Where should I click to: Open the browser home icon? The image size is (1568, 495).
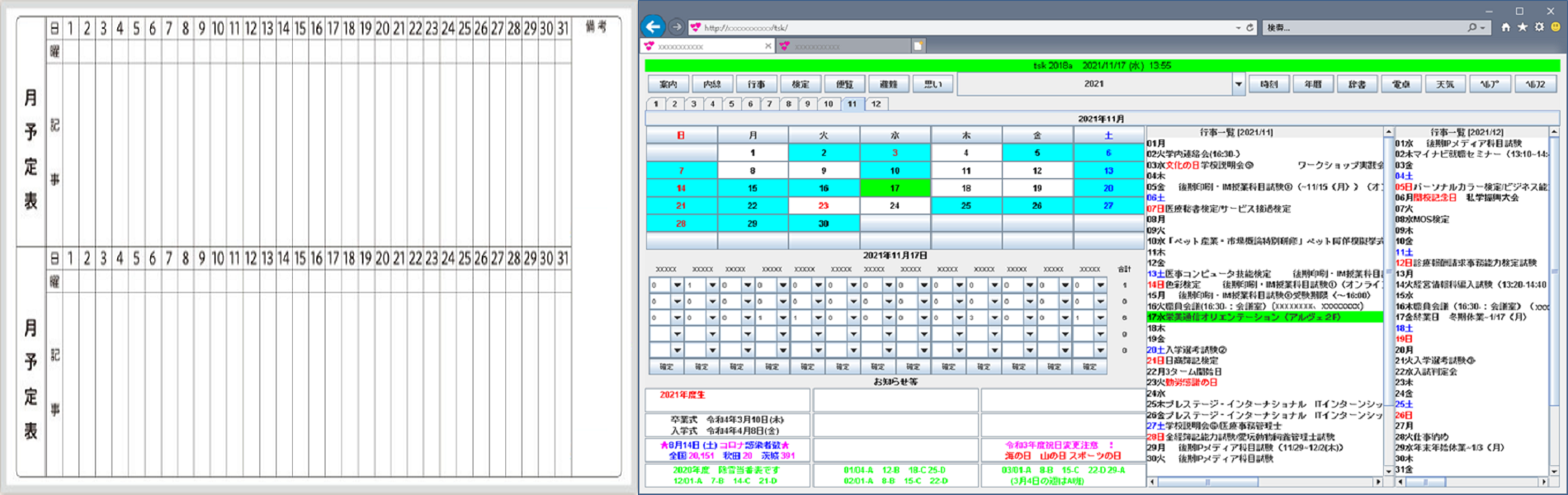(x=1505, y=27)
